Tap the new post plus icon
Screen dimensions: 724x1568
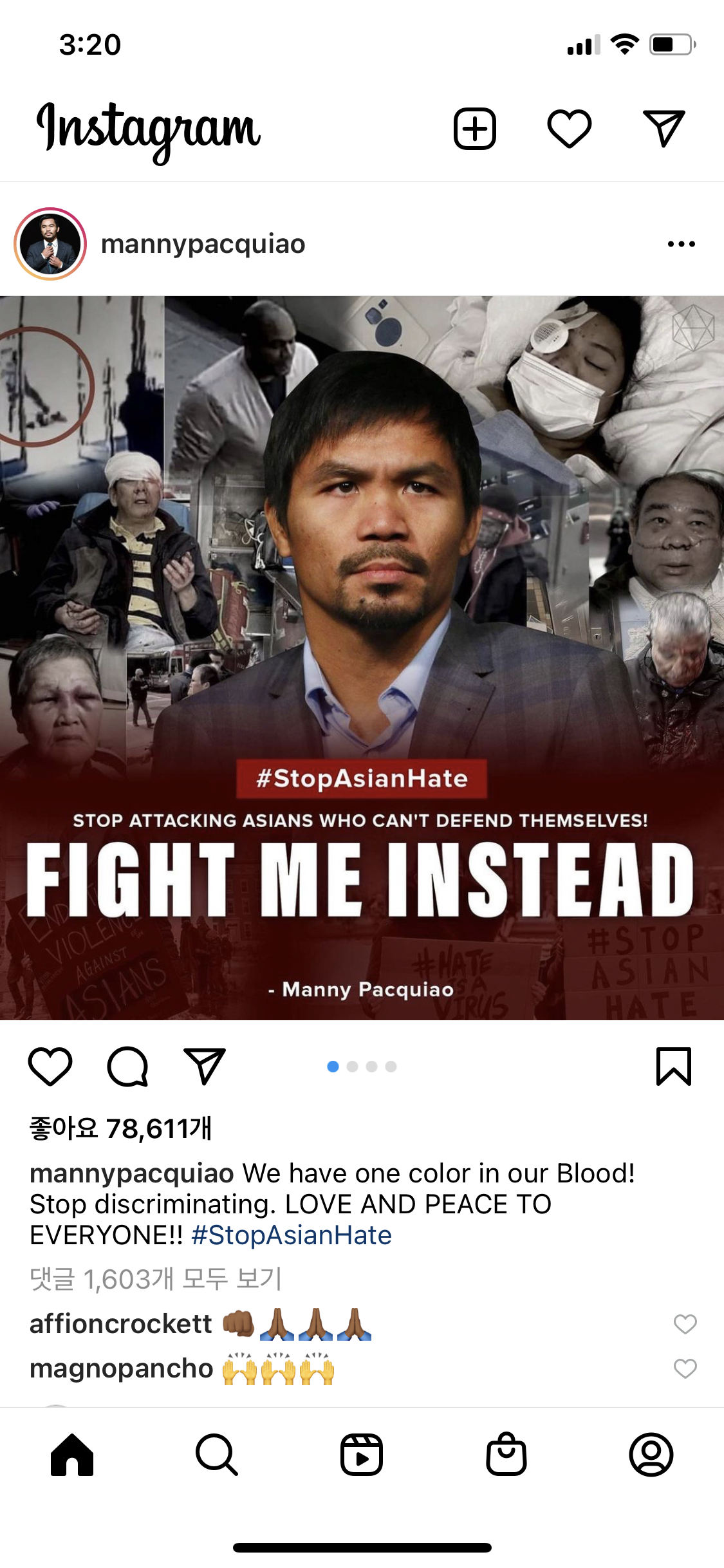[x=475, y=129]
